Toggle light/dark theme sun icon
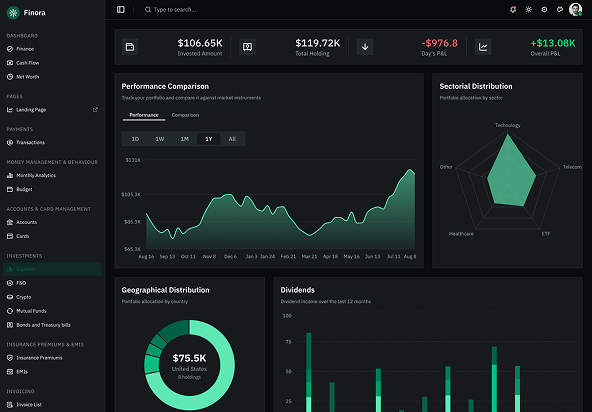 529,9
